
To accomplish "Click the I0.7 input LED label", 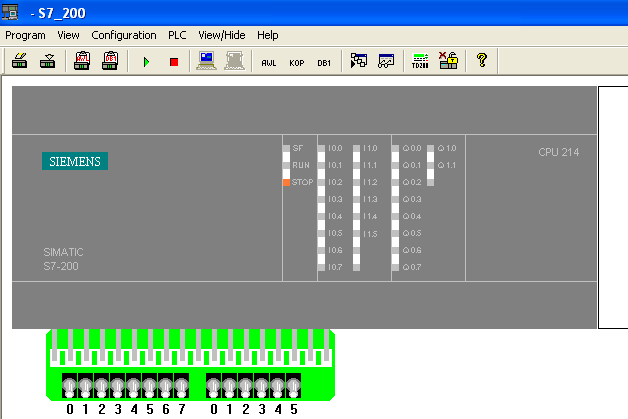I will point(335,267).
